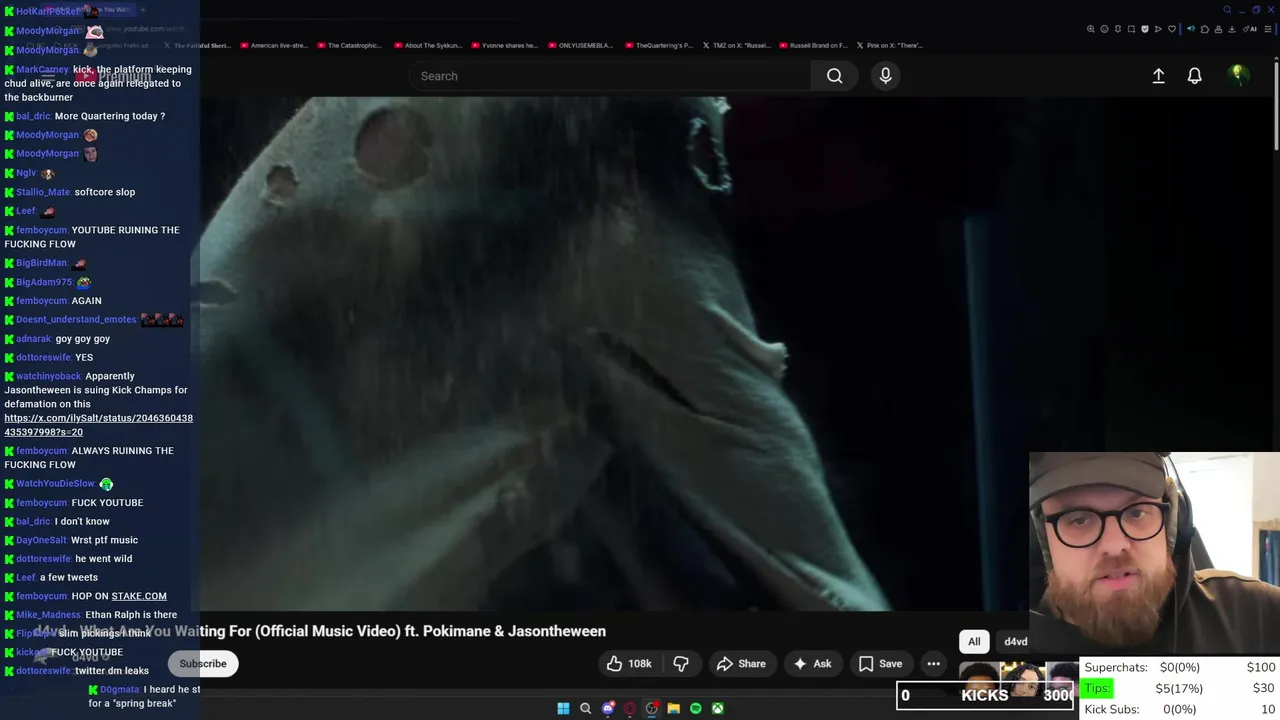Click the browser tab search icon

(x=1227, y=10)
